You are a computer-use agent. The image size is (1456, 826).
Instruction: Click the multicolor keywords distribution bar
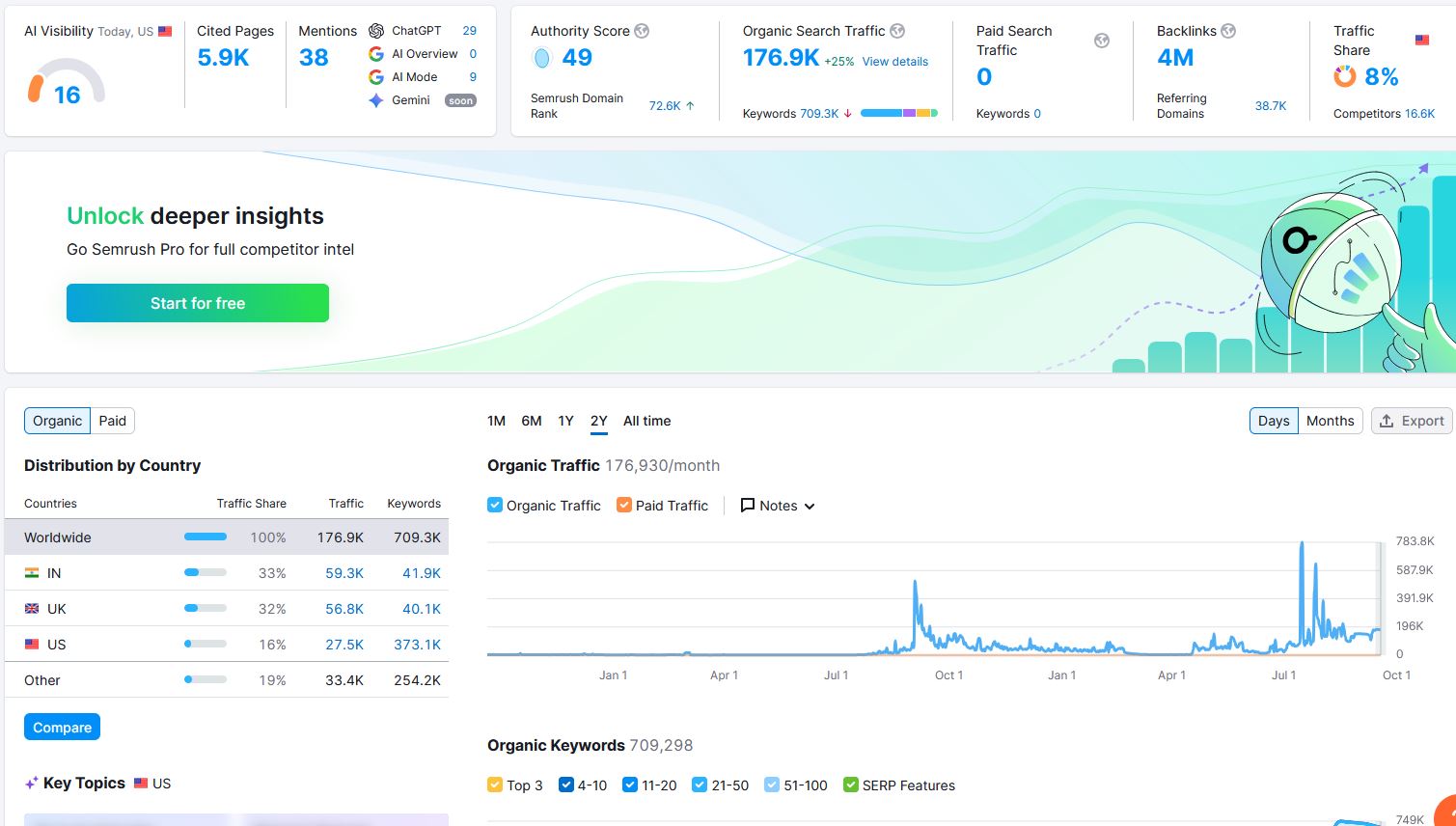point(899,113)
